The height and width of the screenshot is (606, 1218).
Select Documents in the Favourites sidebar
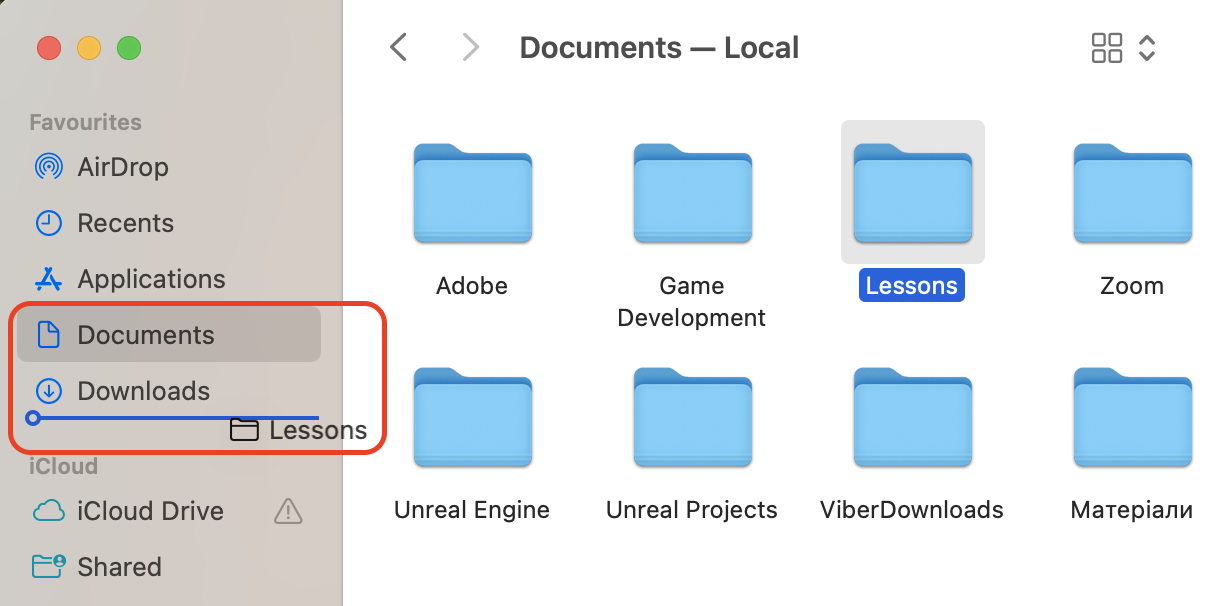(146, 334)
